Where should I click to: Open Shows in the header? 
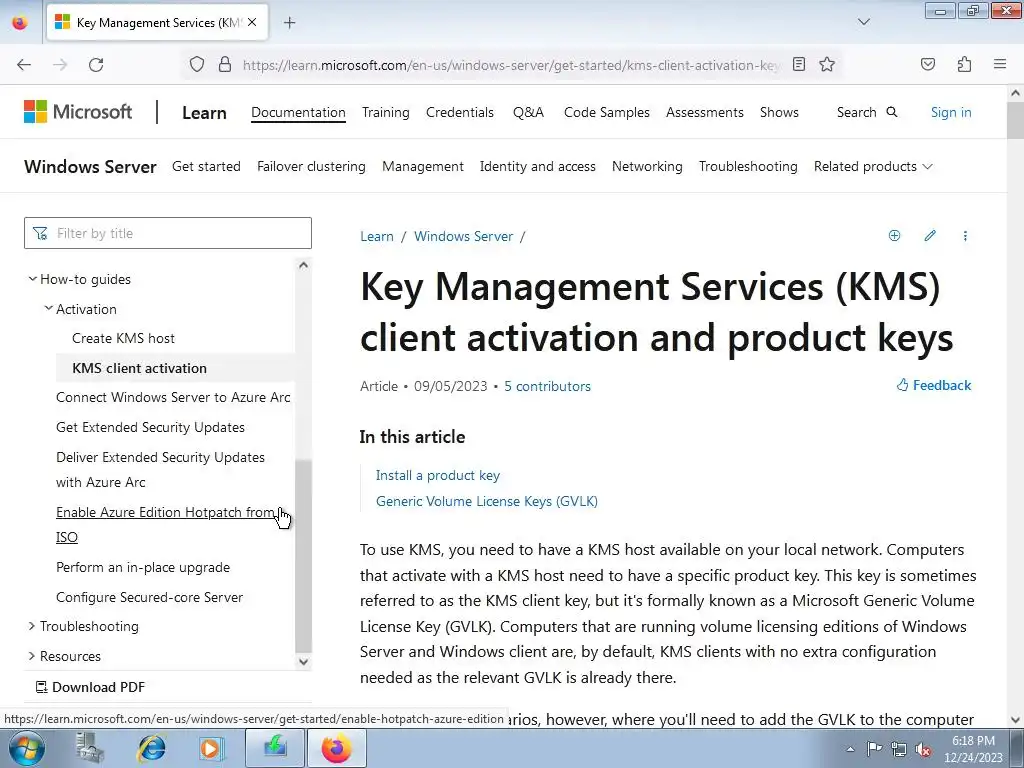[x=779, y=112]
